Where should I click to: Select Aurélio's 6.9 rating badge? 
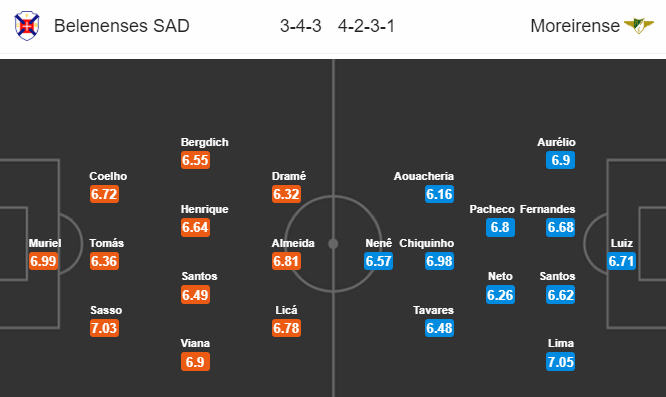click(561, 160)
